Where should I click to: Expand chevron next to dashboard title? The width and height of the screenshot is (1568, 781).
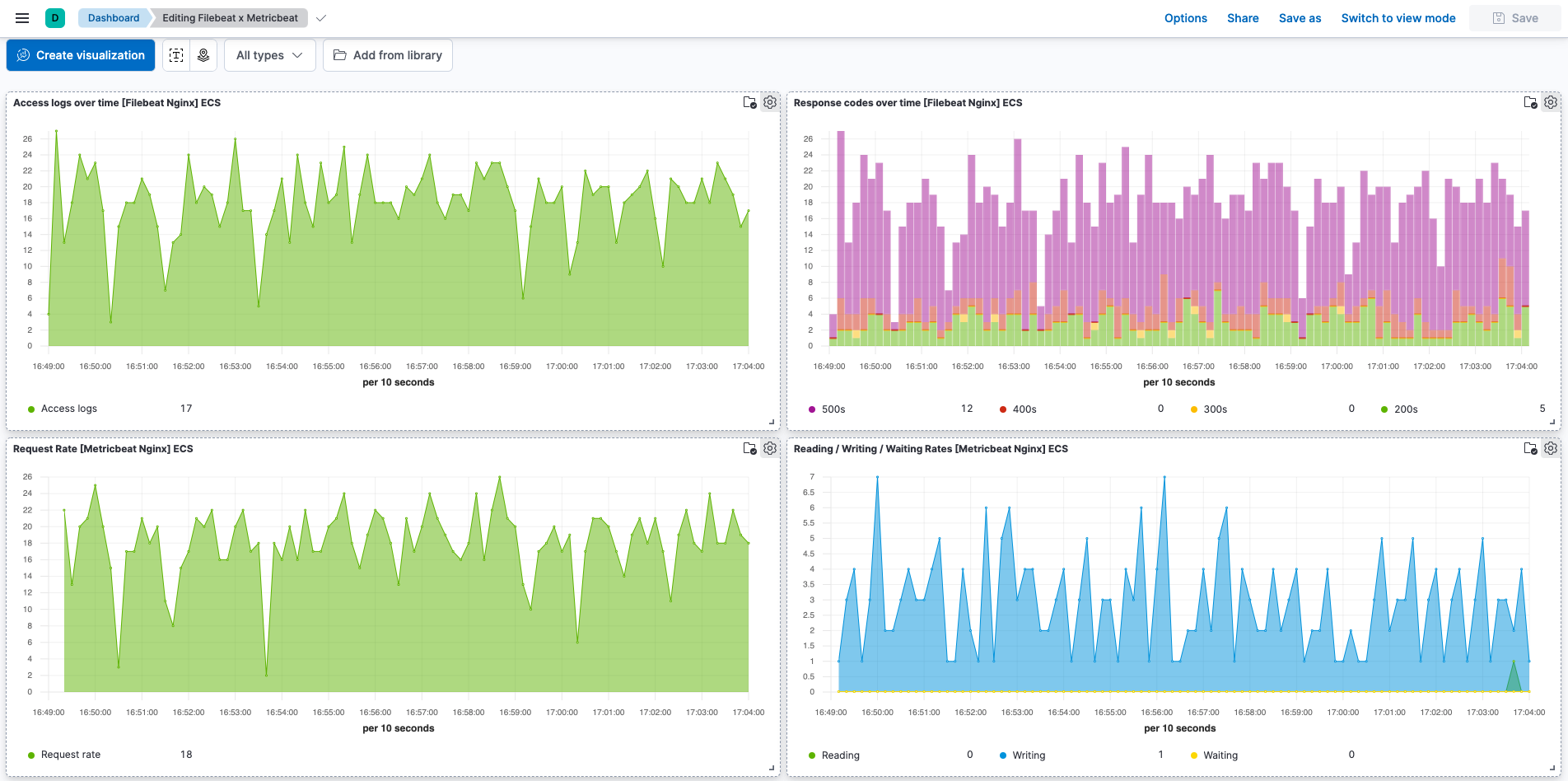(321, 18)
